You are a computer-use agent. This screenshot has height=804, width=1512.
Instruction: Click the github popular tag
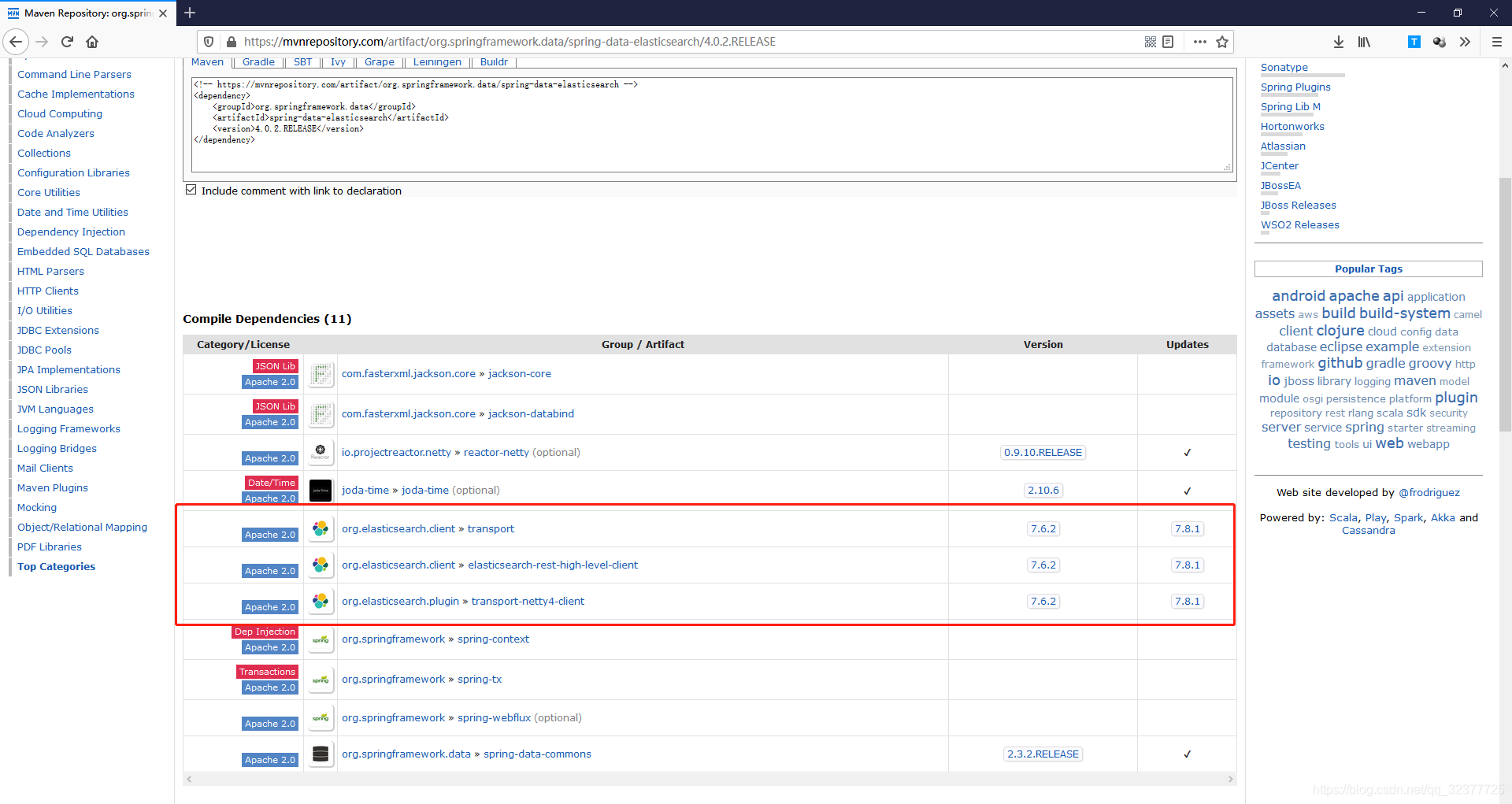(1340, 363)
